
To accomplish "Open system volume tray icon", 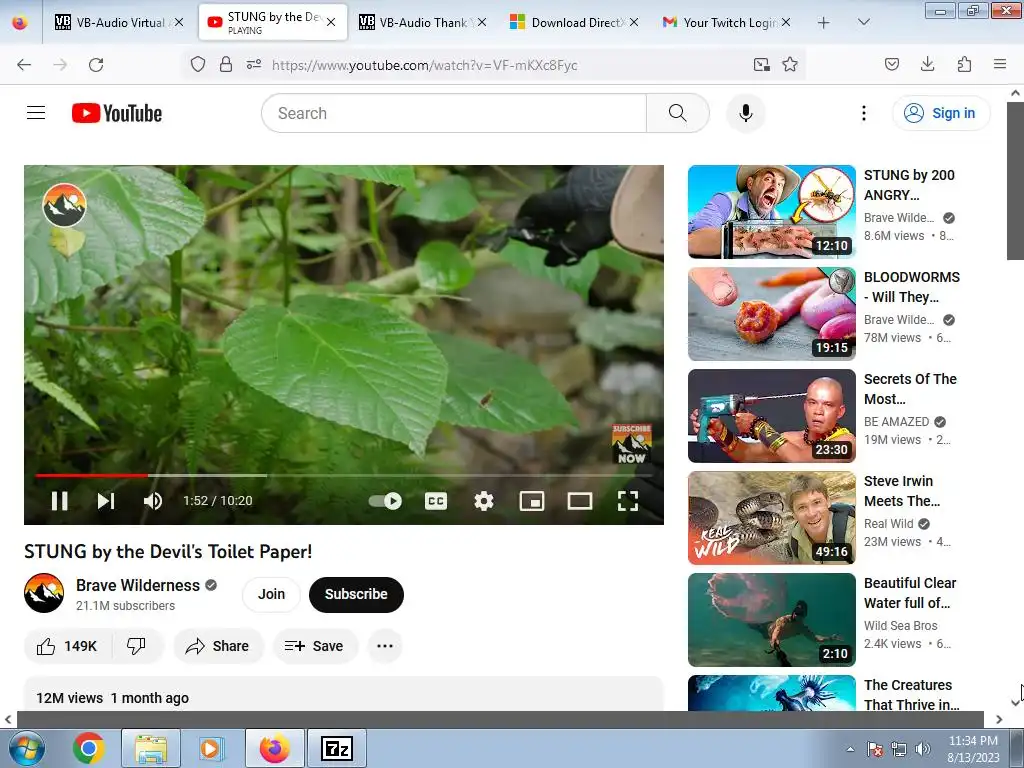I will pyautogui.click(x=923, y=749).
